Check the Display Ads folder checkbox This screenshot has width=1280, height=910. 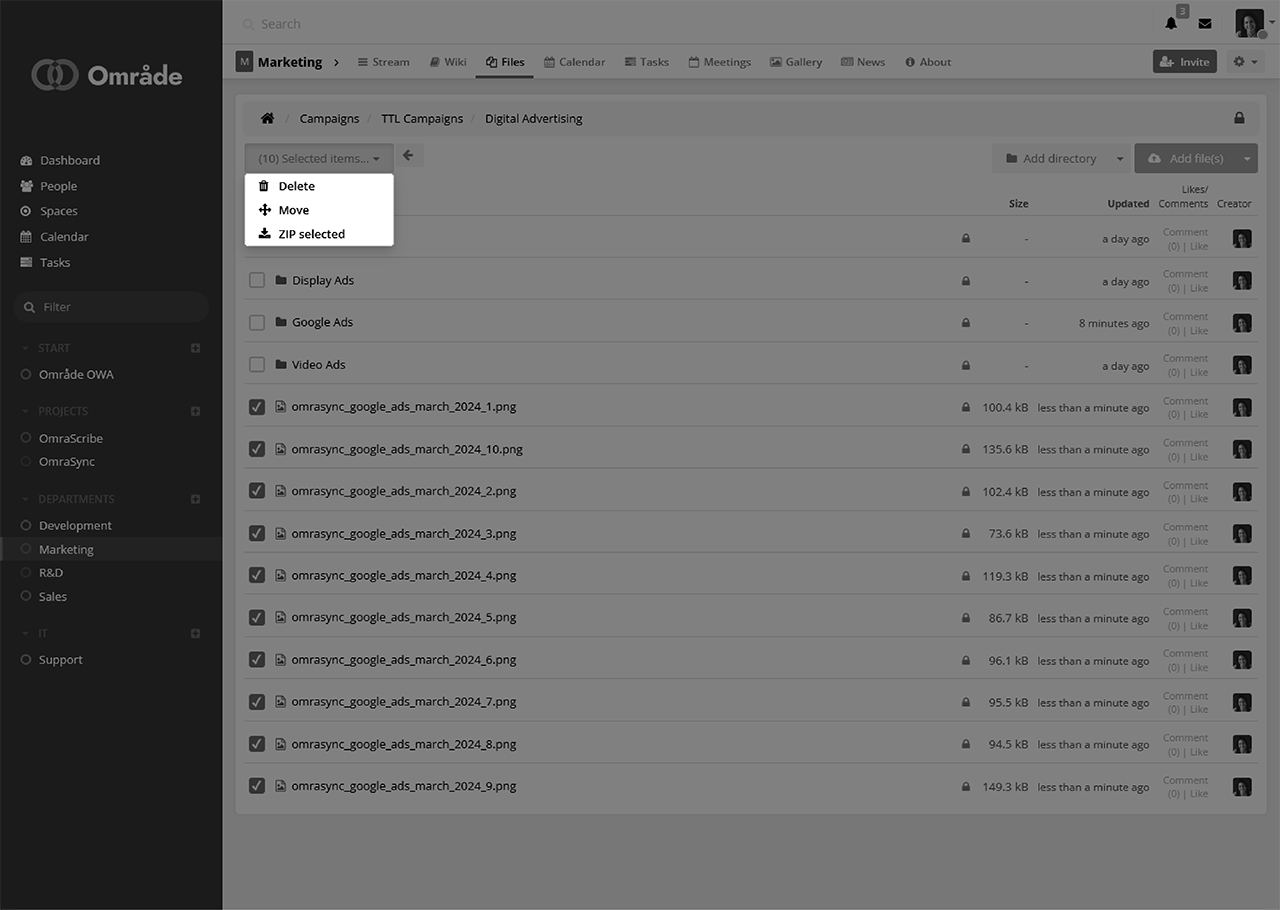coord(257,281)
